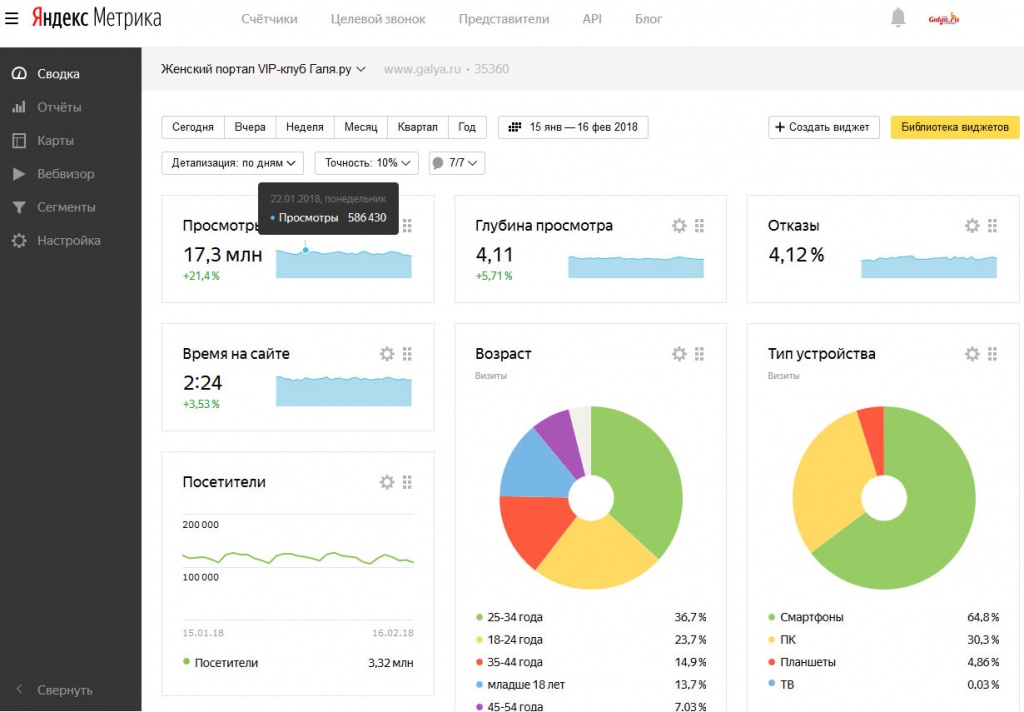Open the Библиотека виджетов button

coord(954,127)
